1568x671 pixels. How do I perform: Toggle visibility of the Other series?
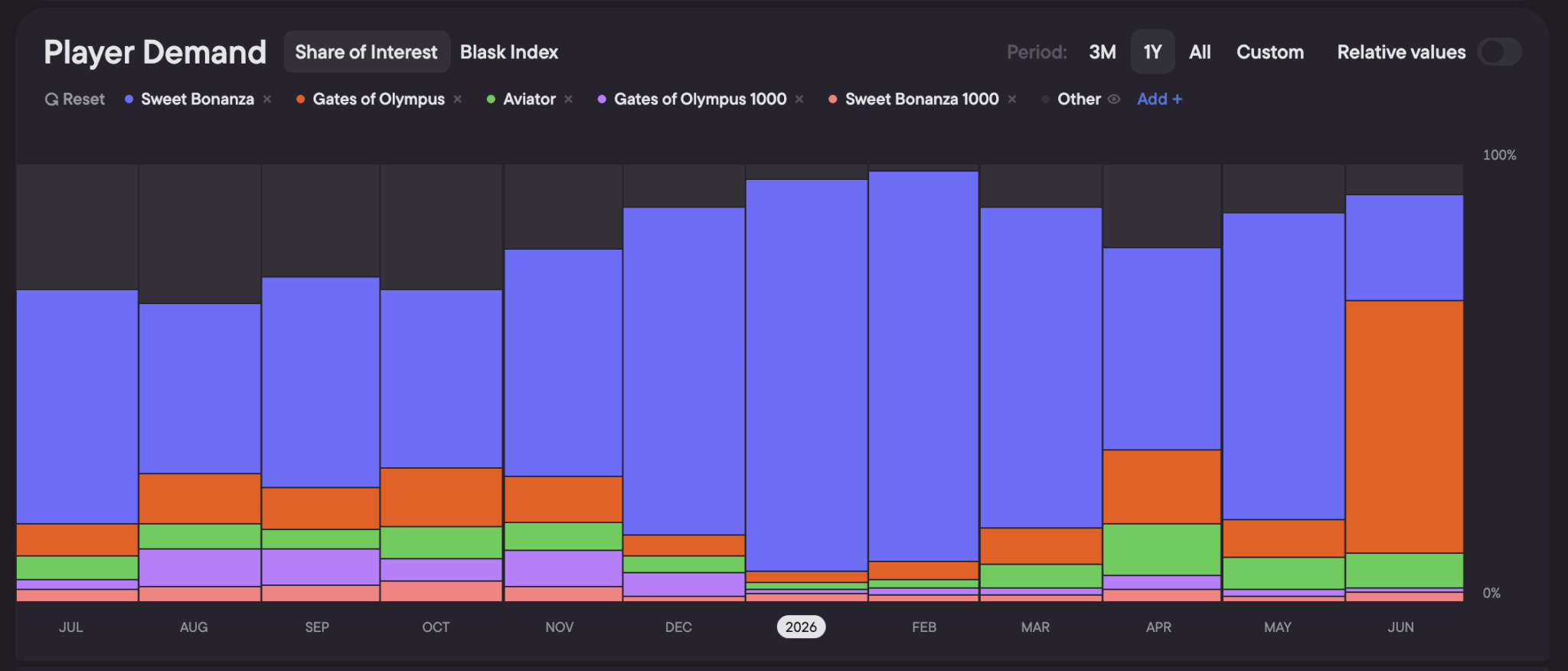click(1114, 99)
